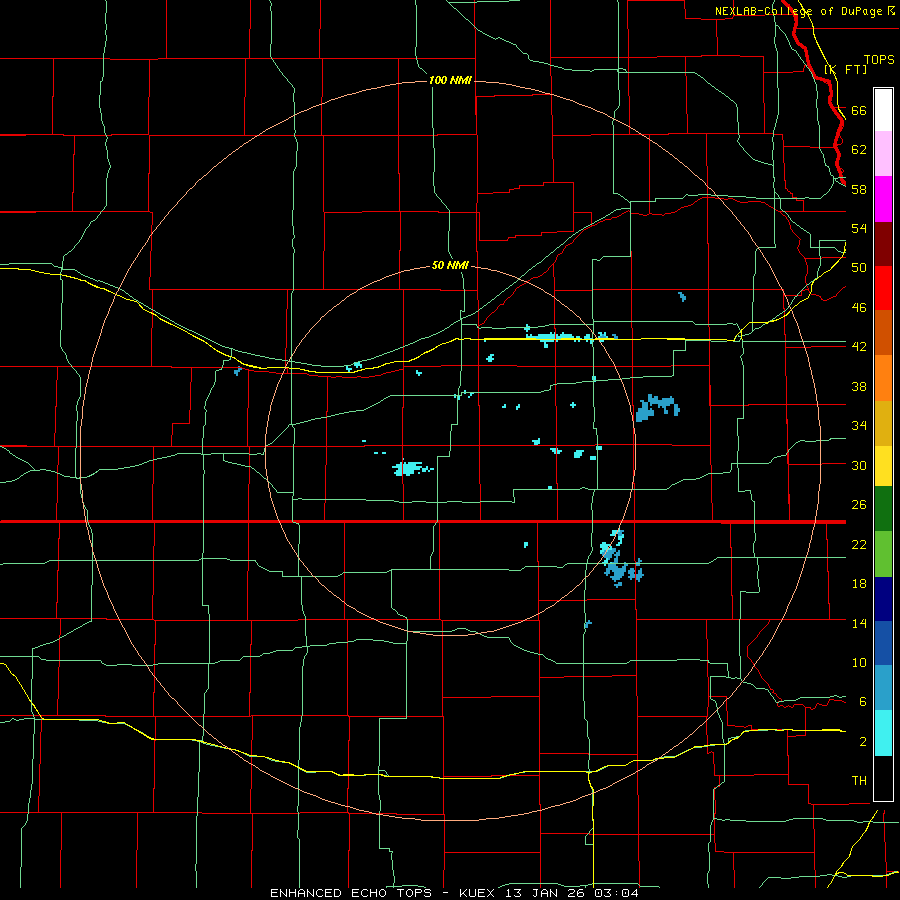Select the gold legend swatch
This screenshot has width=900, height=900.
883,423
